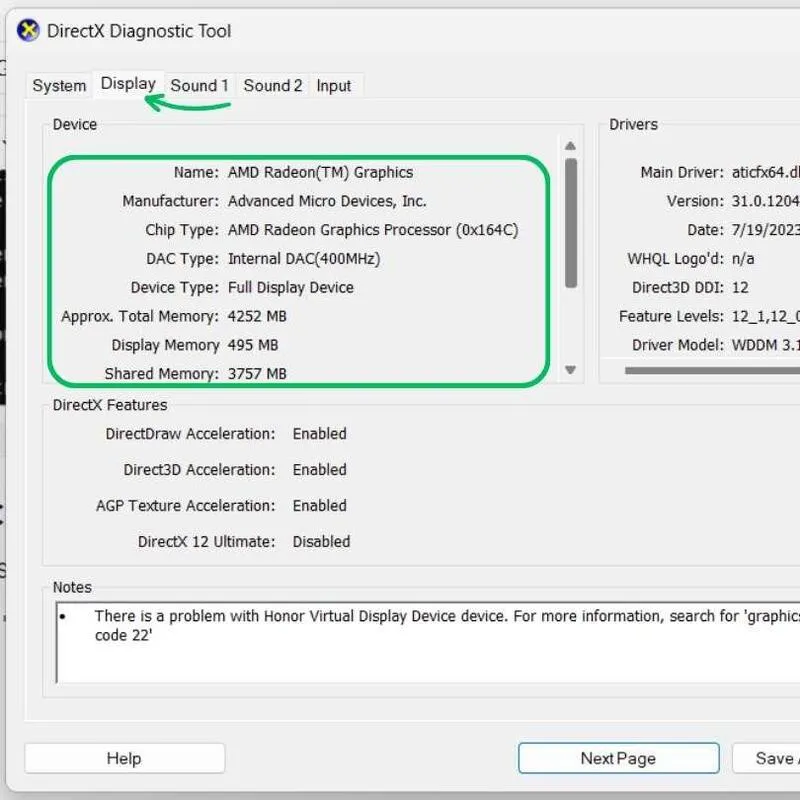Click the Device panel scroll down arrow

click(571, 370)
